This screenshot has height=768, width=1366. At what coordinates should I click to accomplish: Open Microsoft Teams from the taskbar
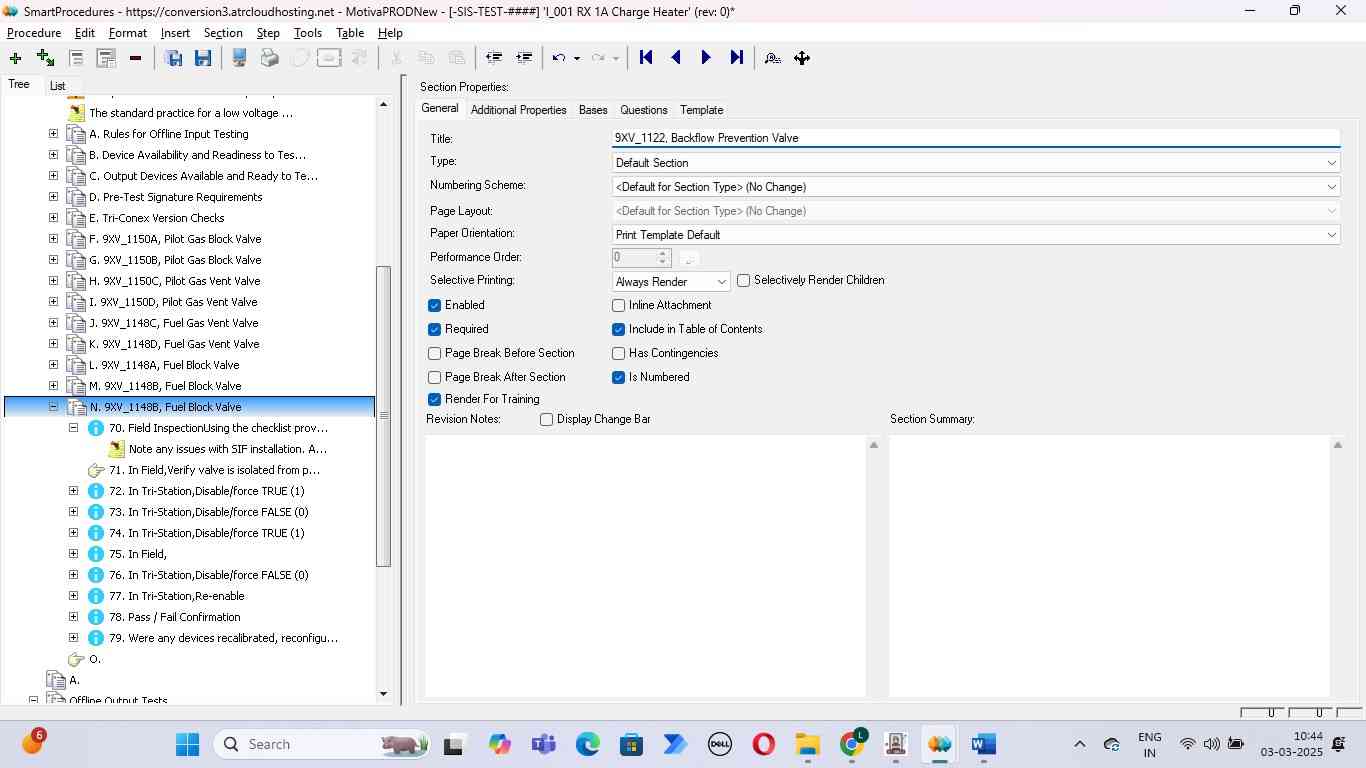pos(543,744)
